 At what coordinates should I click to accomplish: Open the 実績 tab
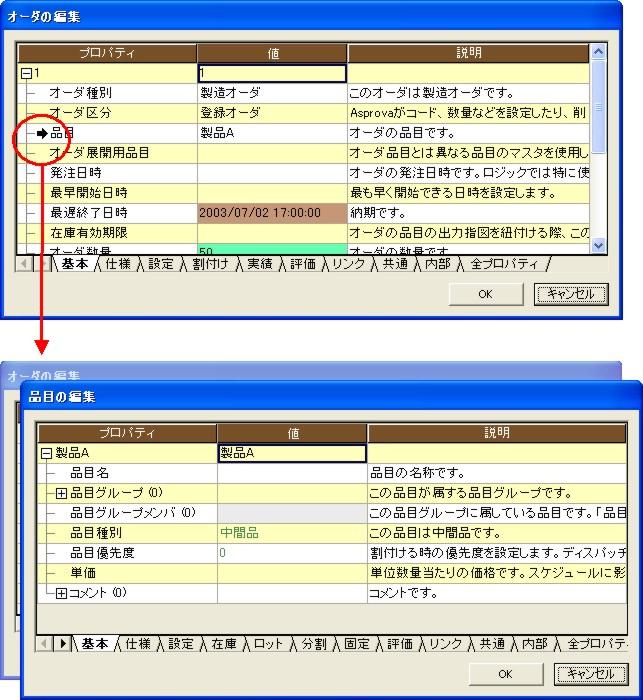coord(260,264)
